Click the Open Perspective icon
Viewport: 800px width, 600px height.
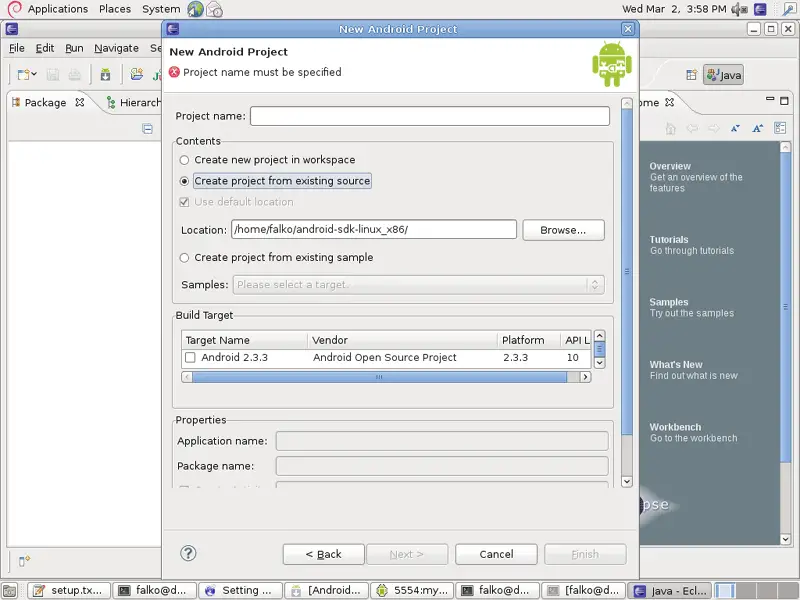tap(691, 75)
